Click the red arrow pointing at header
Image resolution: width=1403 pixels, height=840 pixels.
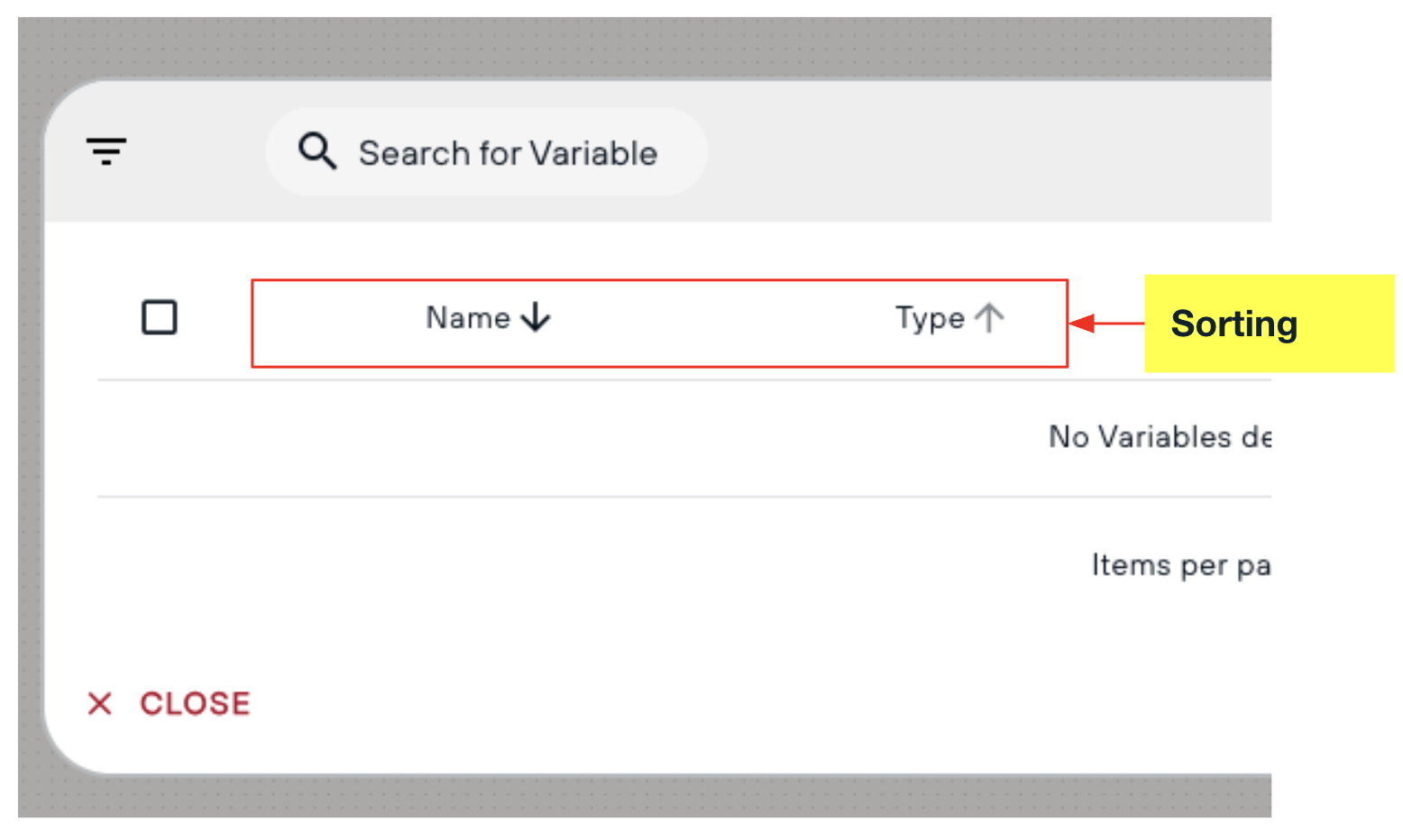click(1106, 323)
